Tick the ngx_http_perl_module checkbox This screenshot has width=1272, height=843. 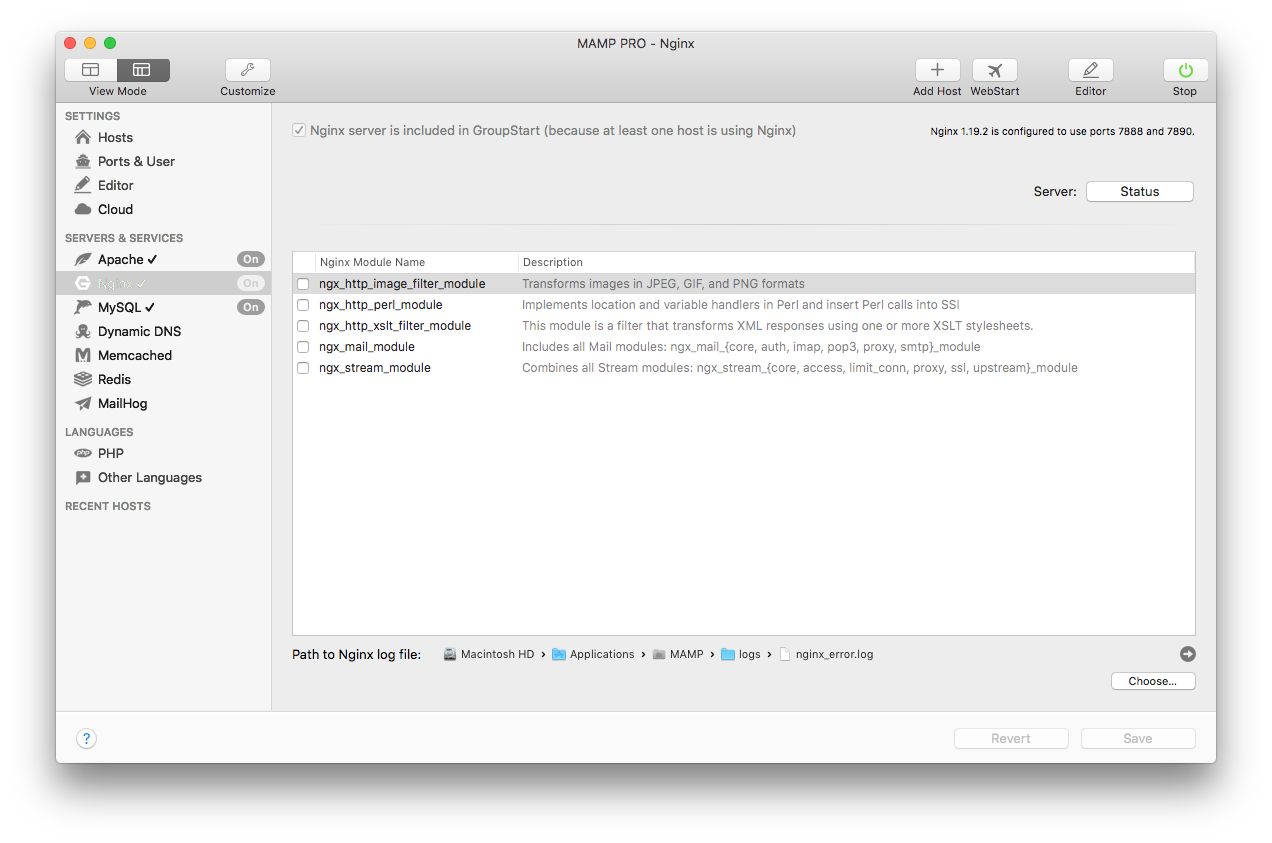click(x=303, y=305)
